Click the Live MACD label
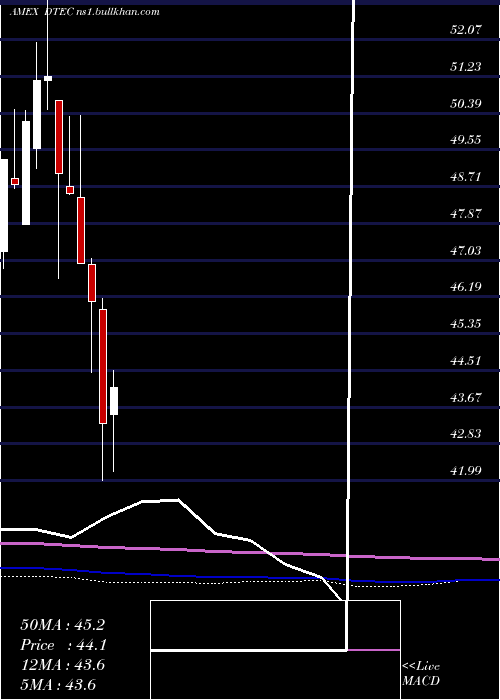 coord(421,674)
